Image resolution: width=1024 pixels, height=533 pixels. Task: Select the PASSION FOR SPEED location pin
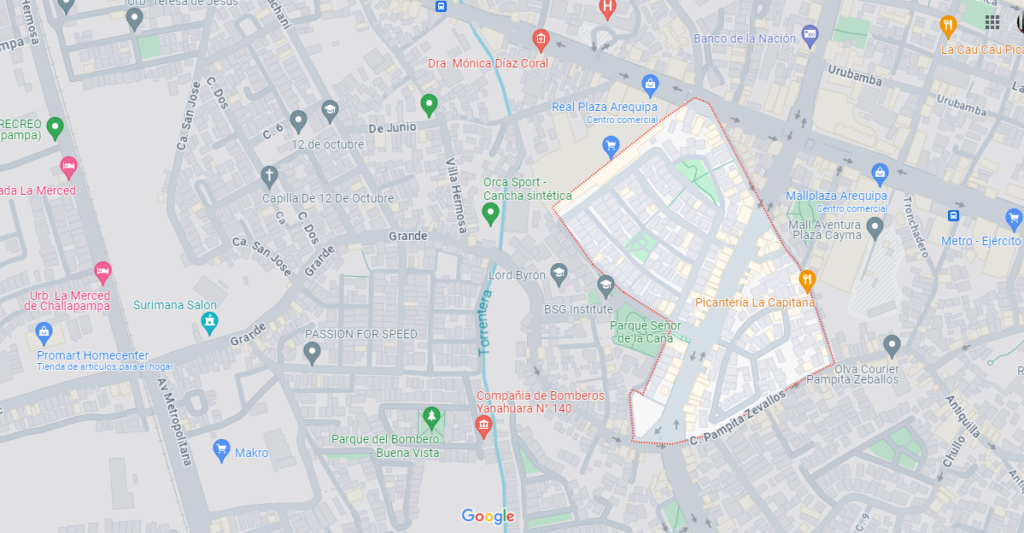coord(312,354)
